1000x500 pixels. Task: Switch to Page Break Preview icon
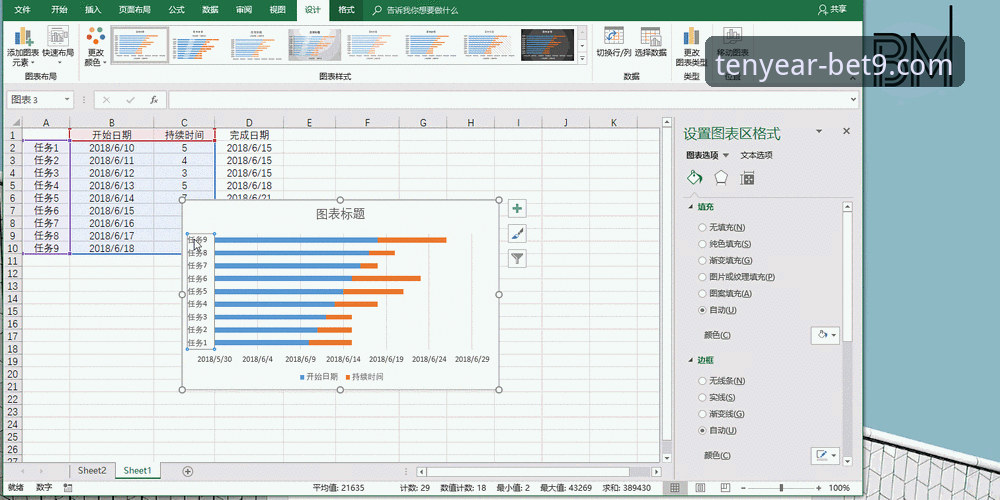pos(724,488)
